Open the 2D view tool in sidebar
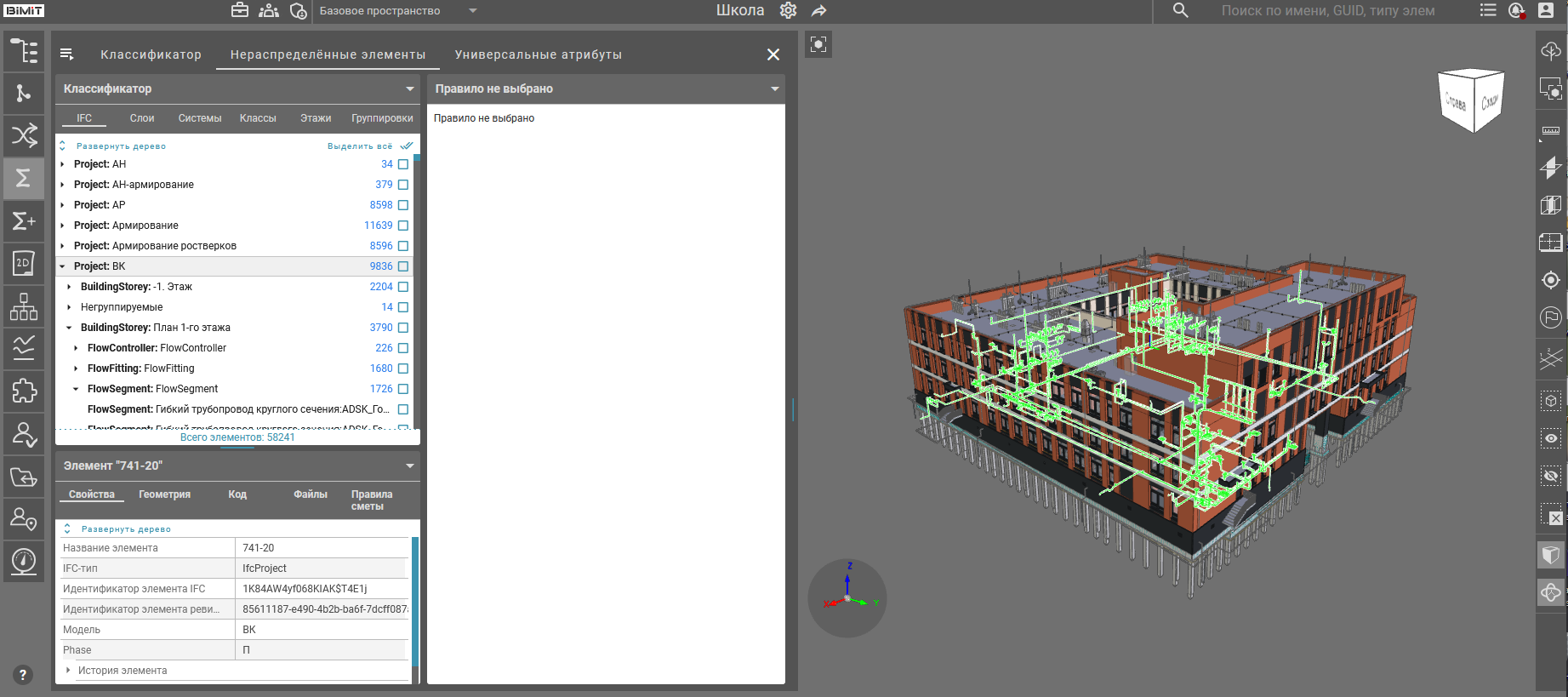 (24, 264)
